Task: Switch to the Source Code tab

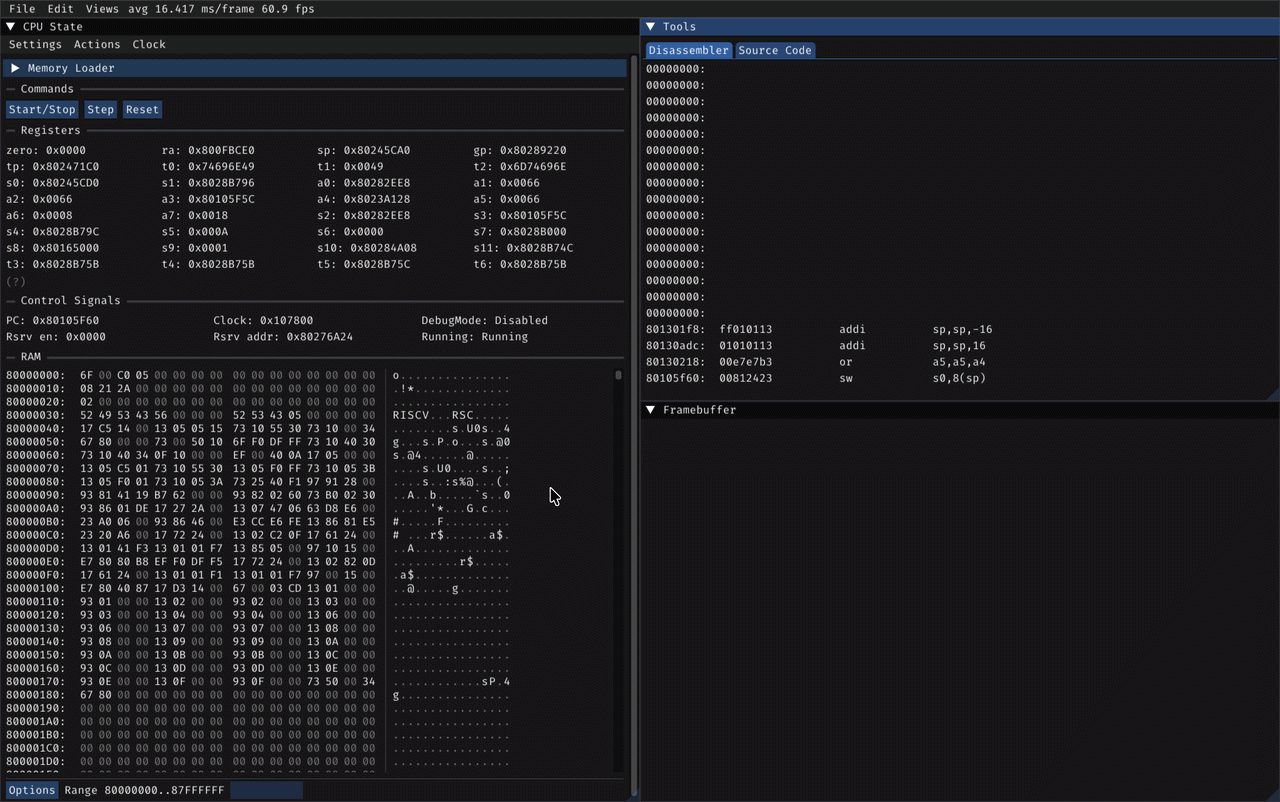Action: pos(775,50)
